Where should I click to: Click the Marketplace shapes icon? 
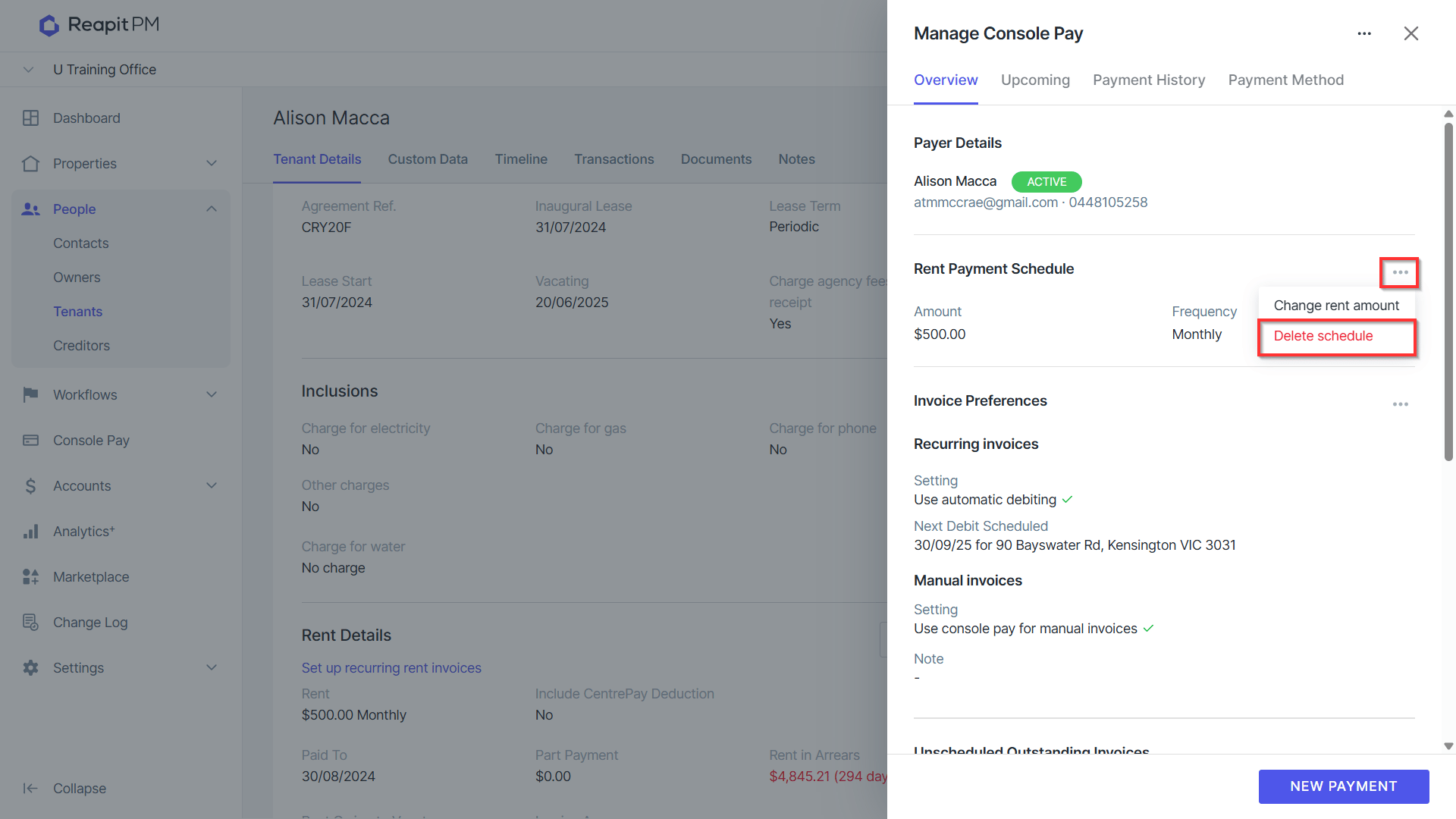click(x=30, y=577)
